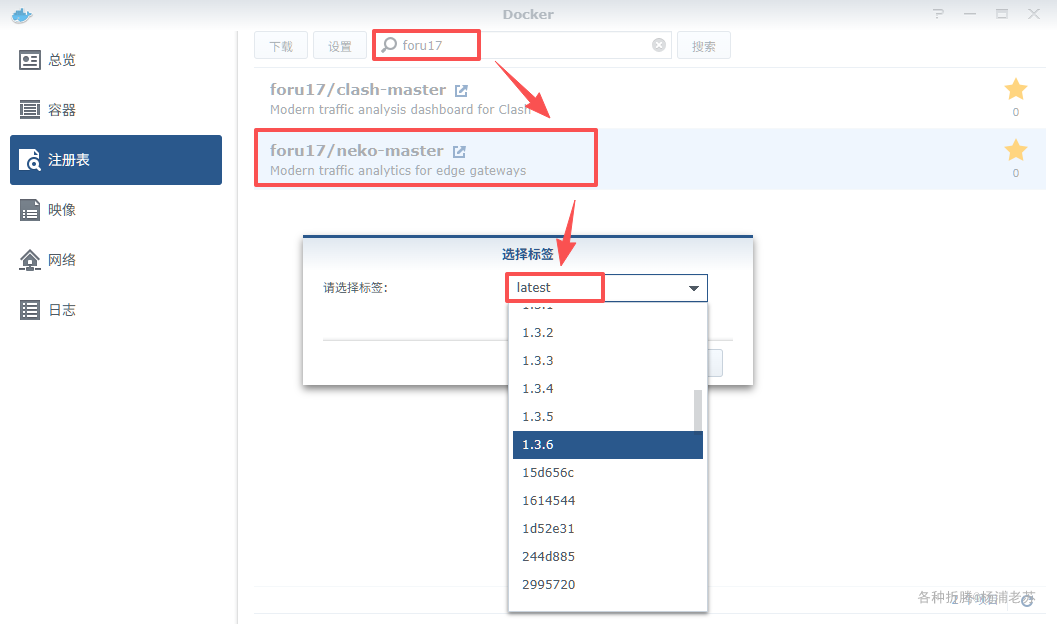Open the 容器 container section

click(x=116, y=110)
